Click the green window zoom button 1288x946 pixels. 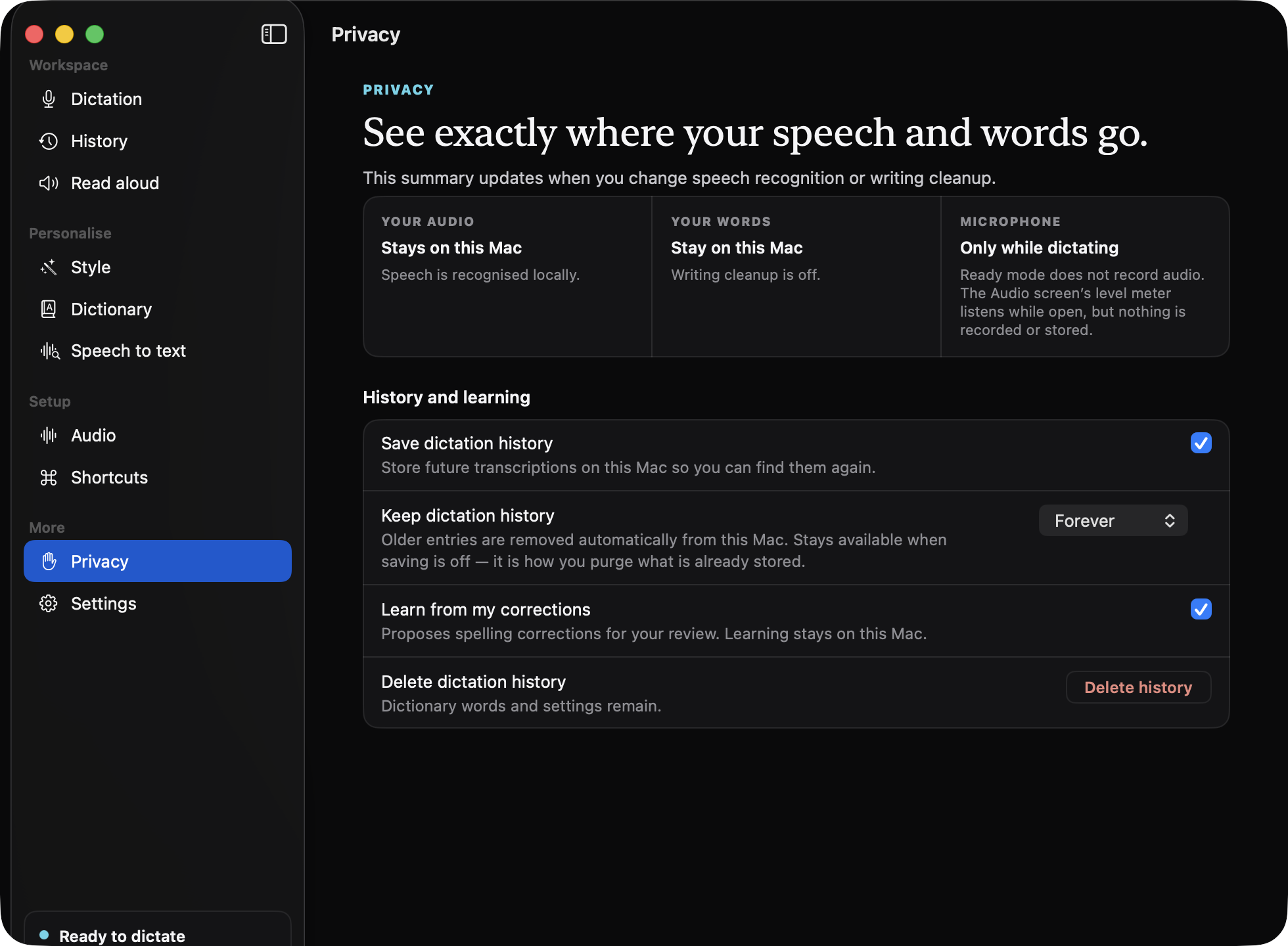point(95,34)
